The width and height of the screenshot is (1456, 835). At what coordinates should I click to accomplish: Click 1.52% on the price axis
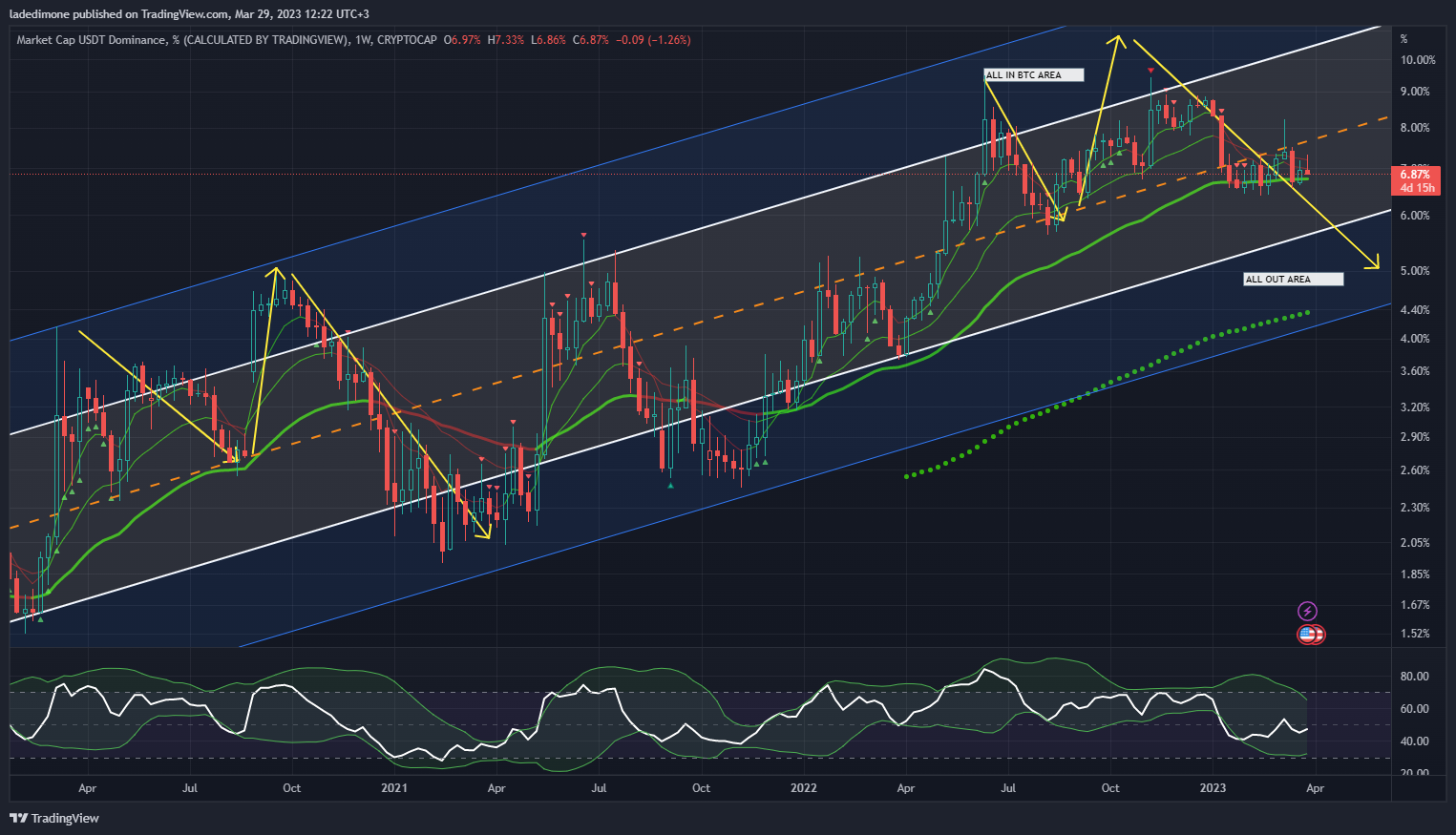click(x=1414, y=634)
